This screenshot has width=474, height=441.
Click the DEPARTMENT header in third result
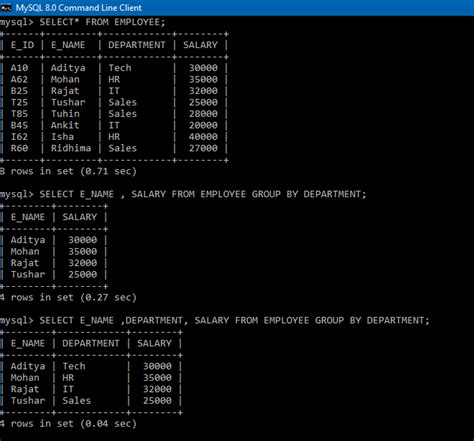point(91,344)
